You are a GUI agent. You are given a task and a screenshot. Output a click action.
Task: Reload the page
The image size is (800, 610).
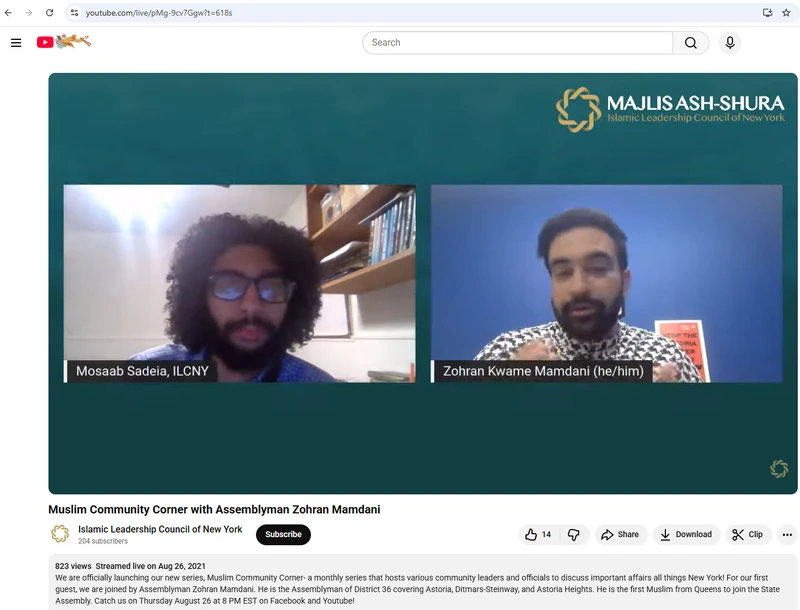(x=49, y=13)
